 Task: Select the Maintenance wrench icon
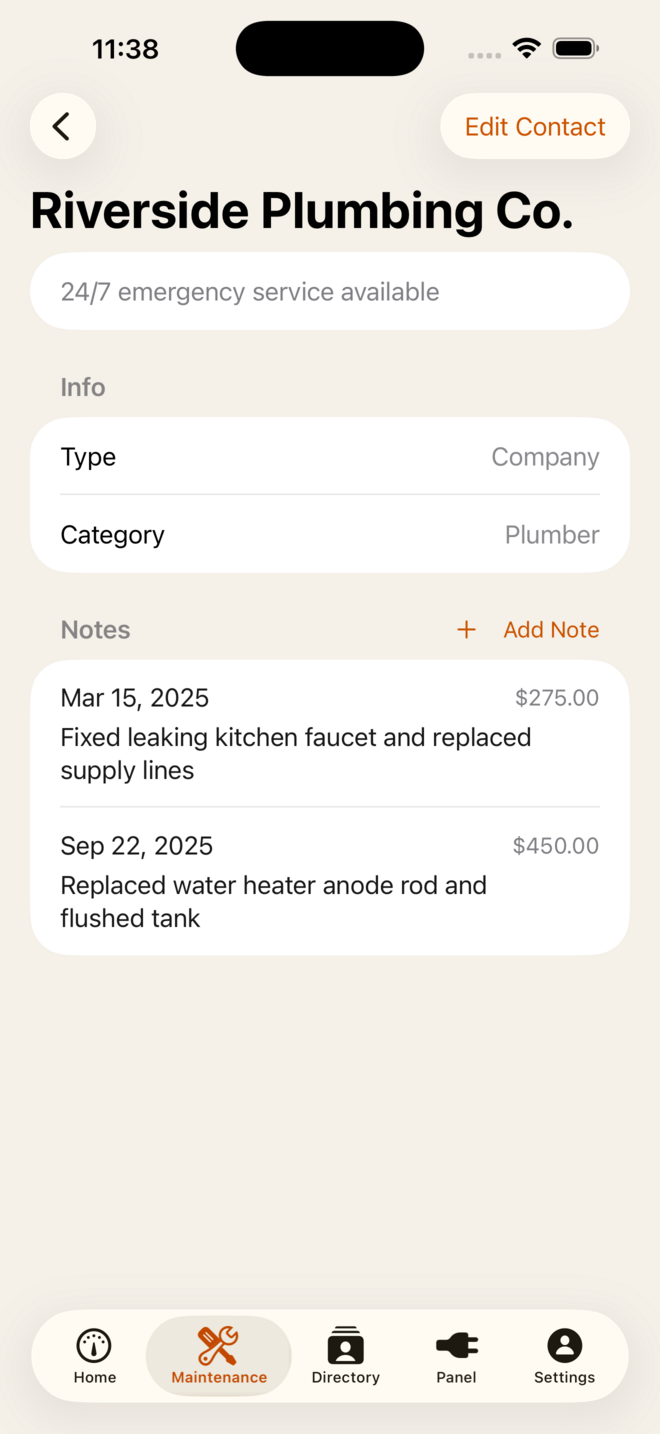[x=218, y=1346]
